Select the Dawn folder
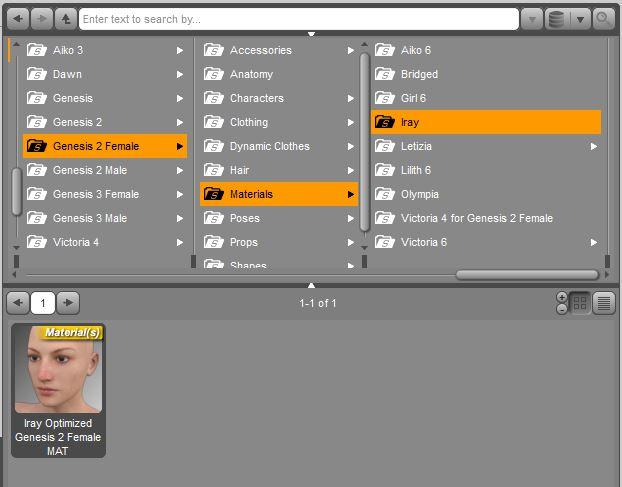 tap(105, 74)
